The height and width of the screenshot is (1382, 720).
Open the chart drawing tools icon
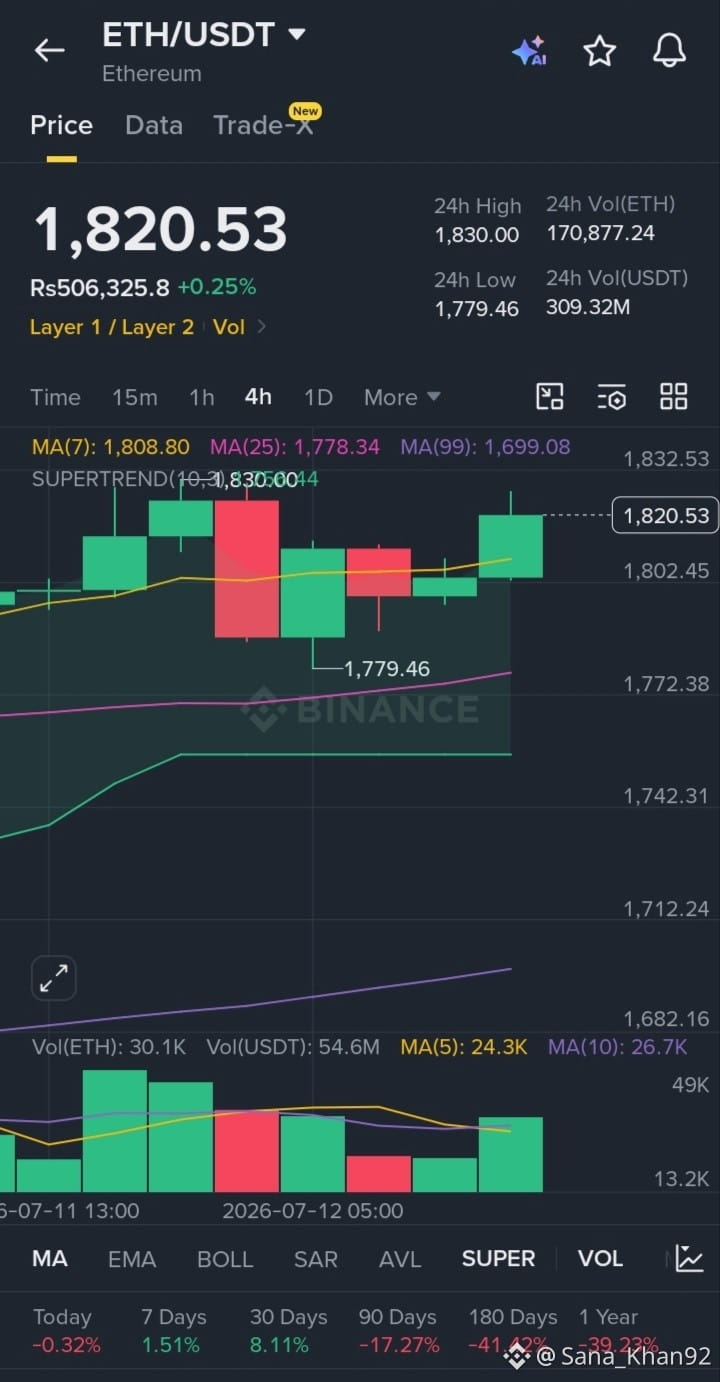(550, 397)
